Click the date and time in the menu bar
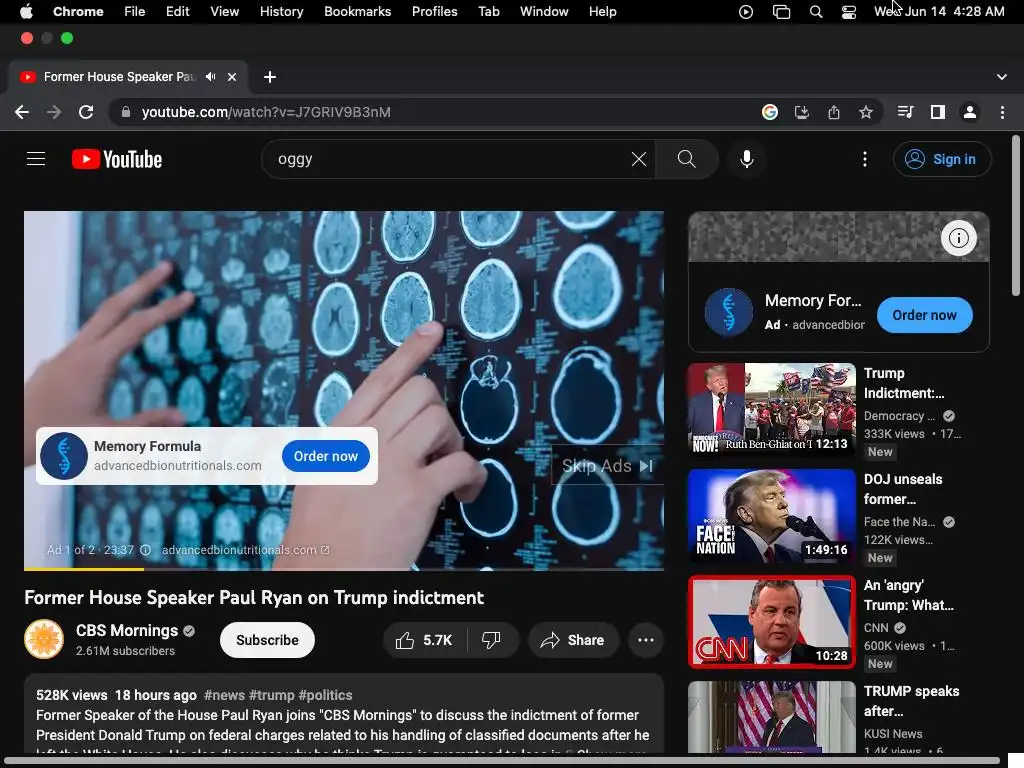This screenshot has width=1024, height=768. coord(939,12)
